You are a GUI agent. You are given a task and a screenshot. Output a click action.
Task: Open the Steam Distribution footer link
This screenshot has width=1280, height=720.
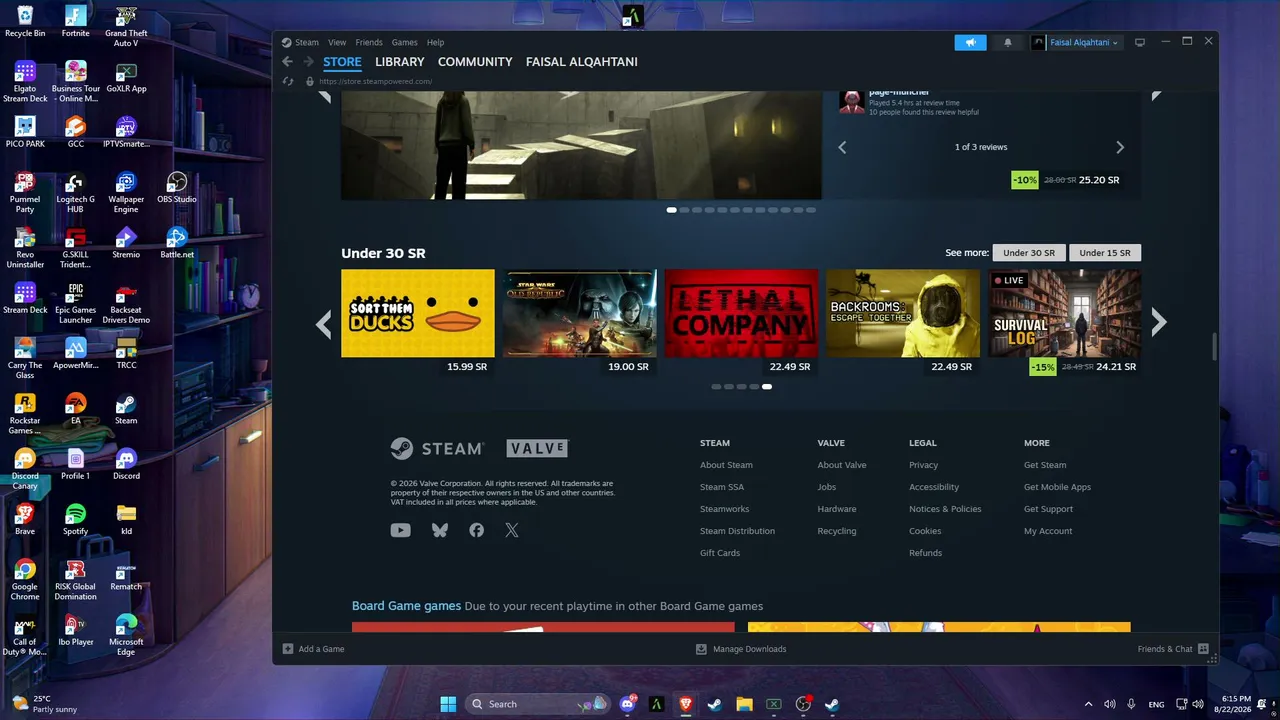[737, 531]
